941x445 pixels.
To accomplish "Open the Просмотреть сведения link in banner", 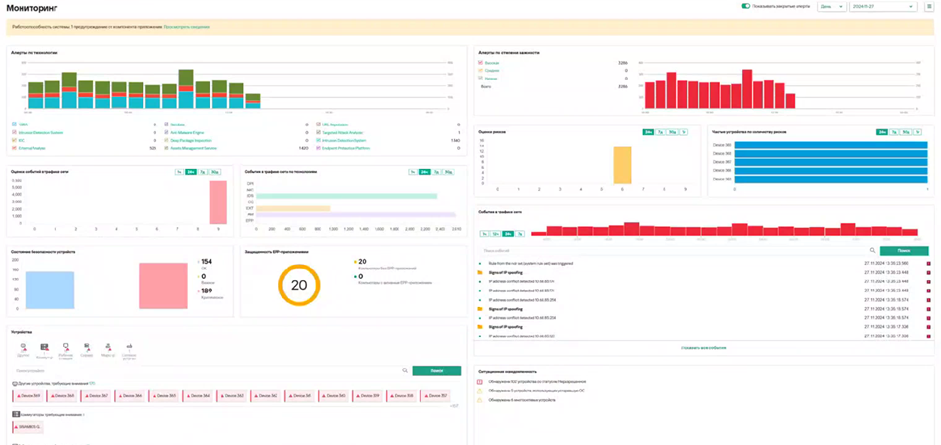I will point(187,27).
